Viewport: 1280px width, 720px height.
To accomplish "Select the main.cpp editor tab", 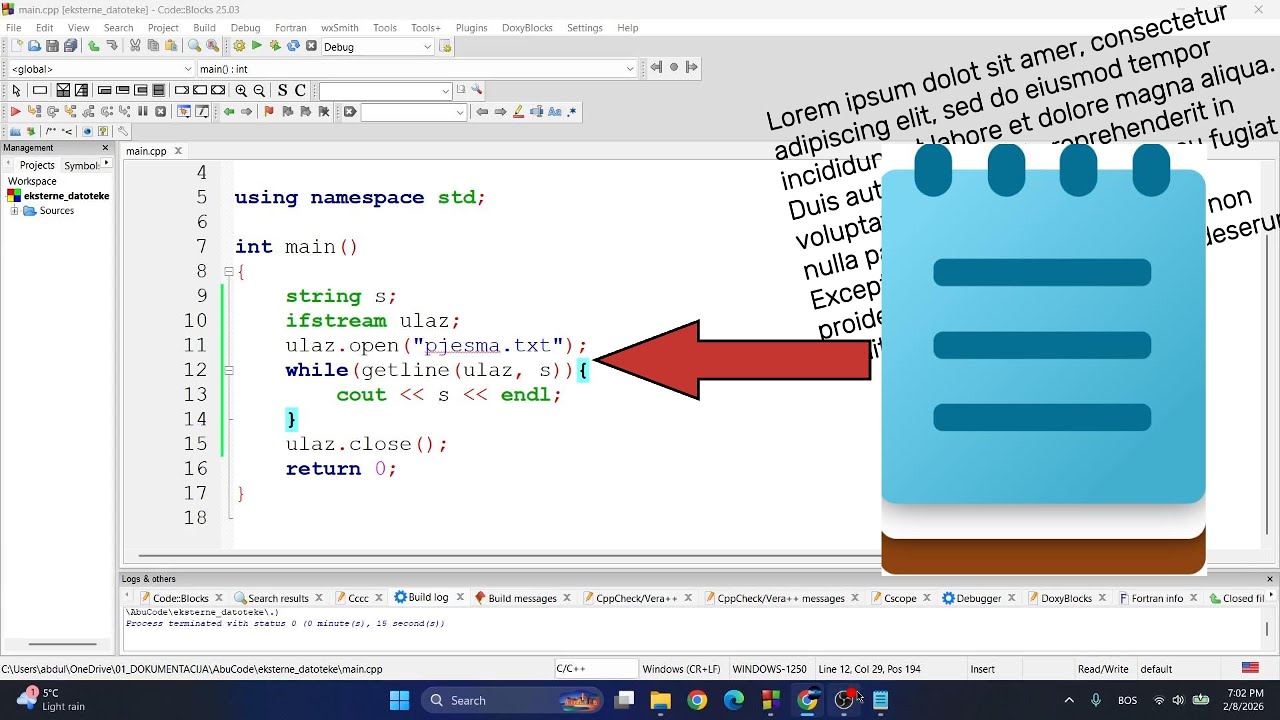I will tap(146, 151).
